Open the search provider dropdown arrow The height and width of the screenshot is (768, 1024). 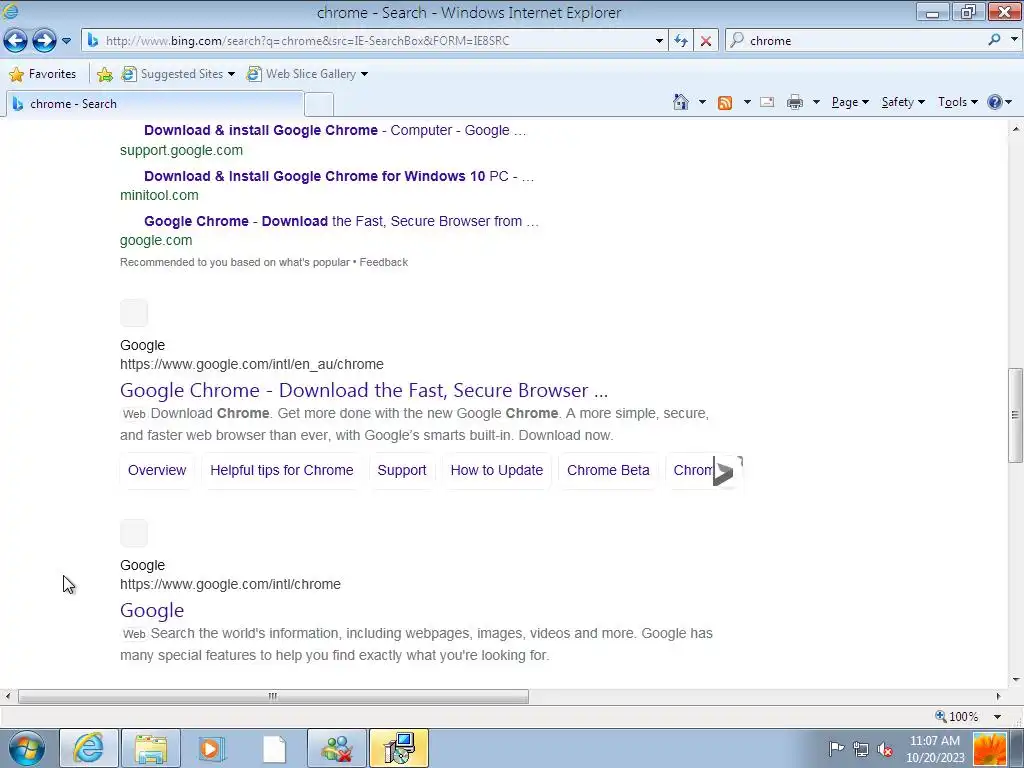(x=1014, y=39)
